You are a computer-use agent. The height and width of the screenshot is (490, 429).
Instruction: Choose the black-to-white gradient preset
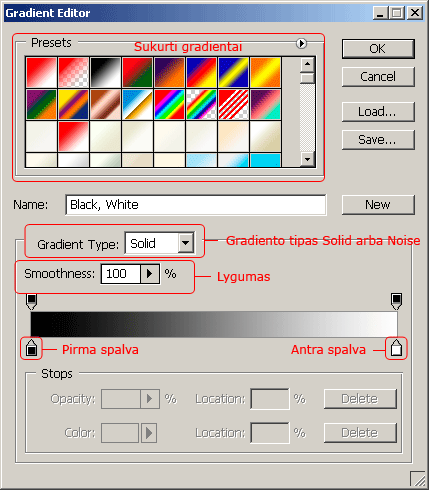(105, 72)
